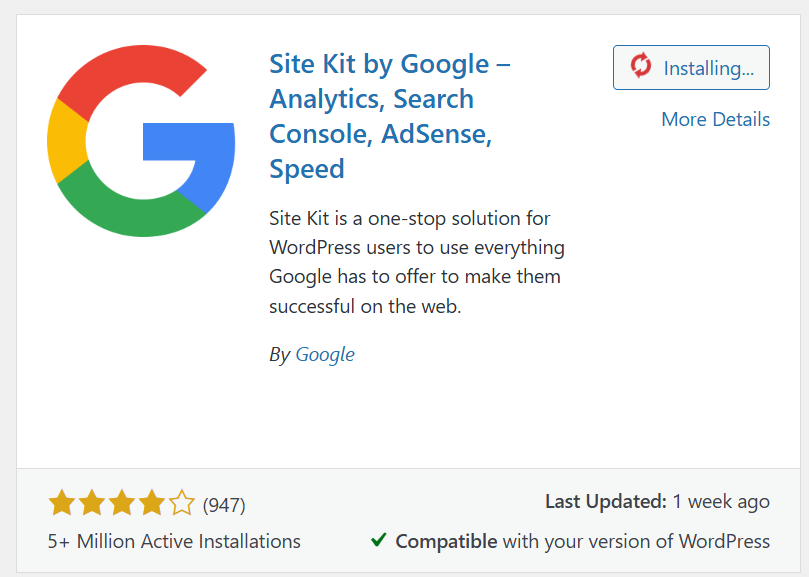Visit the Google author link
This screenshot has height=577, width=809.
tap(325, 354)
